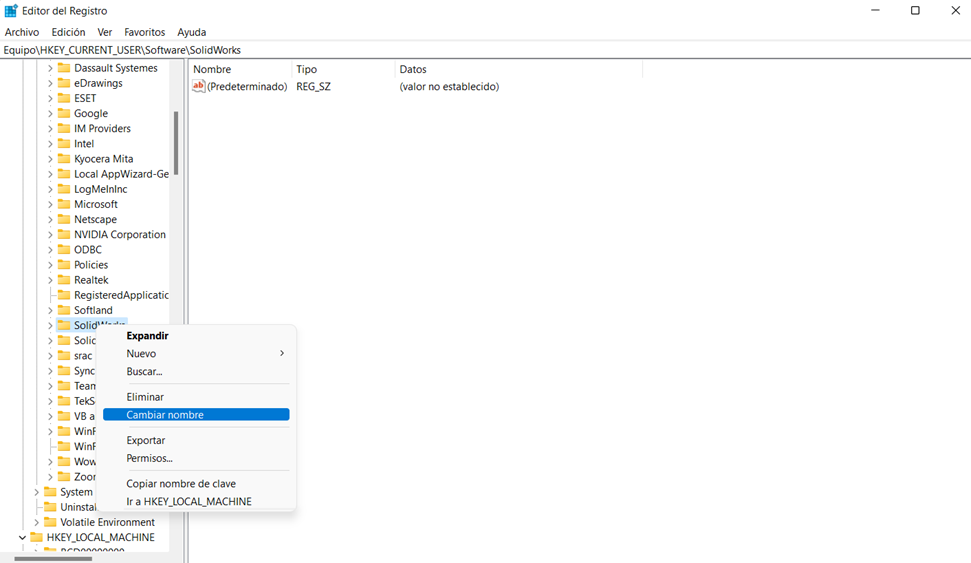This screenshot has height=563, width=971.
Task: Expand the Microsoft key arrow
Action: point(50,204)
